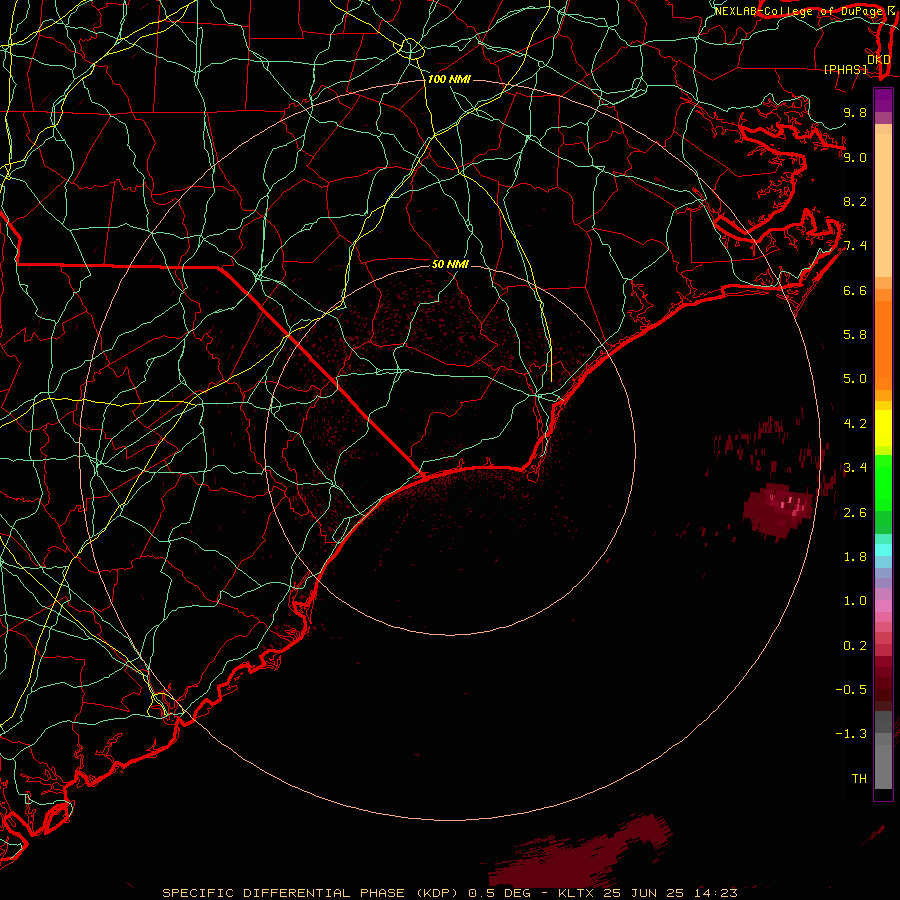
Task: Pick the orange segment of the color bar
Action: [x=883, y=344]
